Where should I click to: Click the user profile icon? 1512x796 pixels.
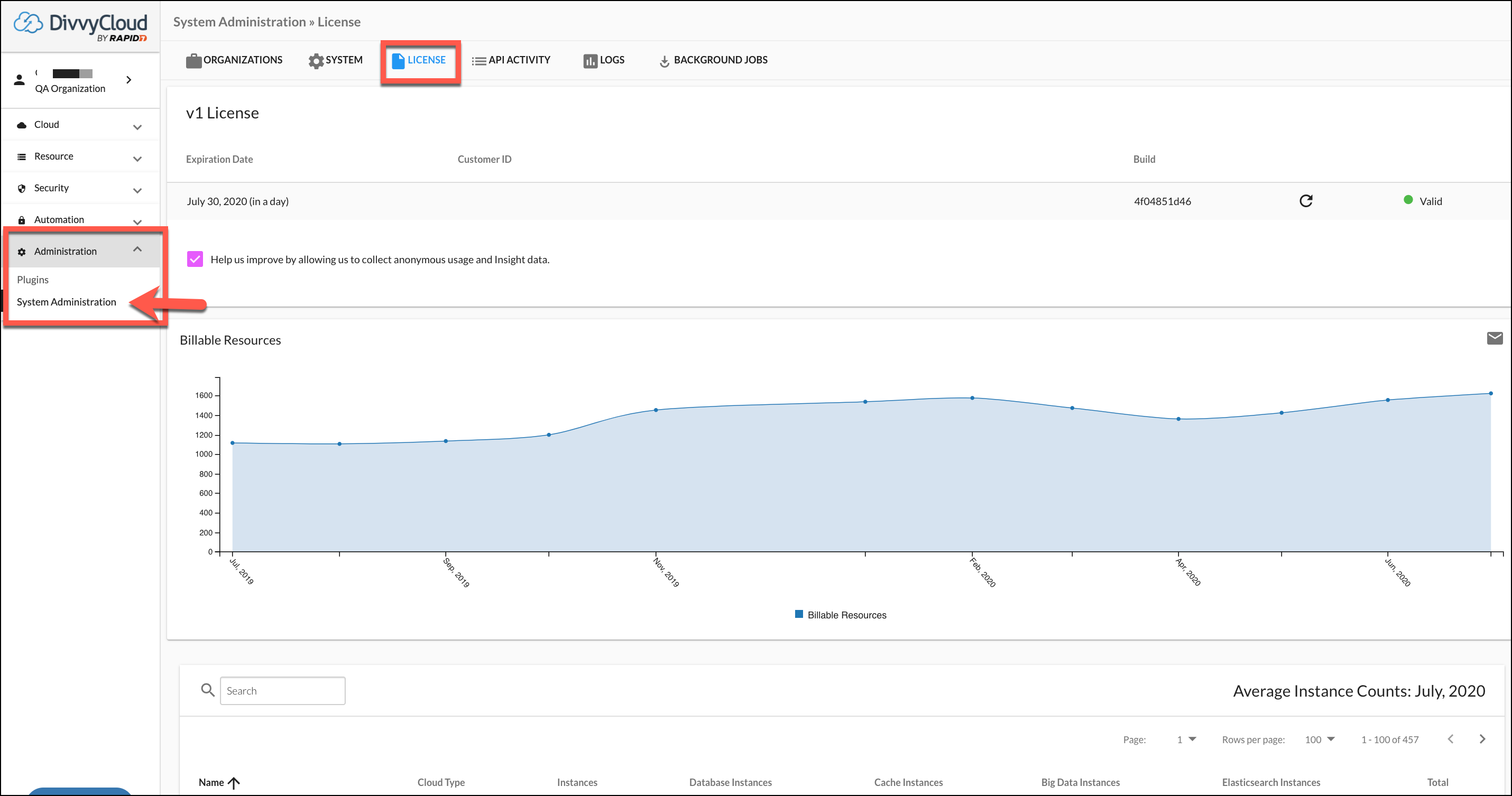20,80
